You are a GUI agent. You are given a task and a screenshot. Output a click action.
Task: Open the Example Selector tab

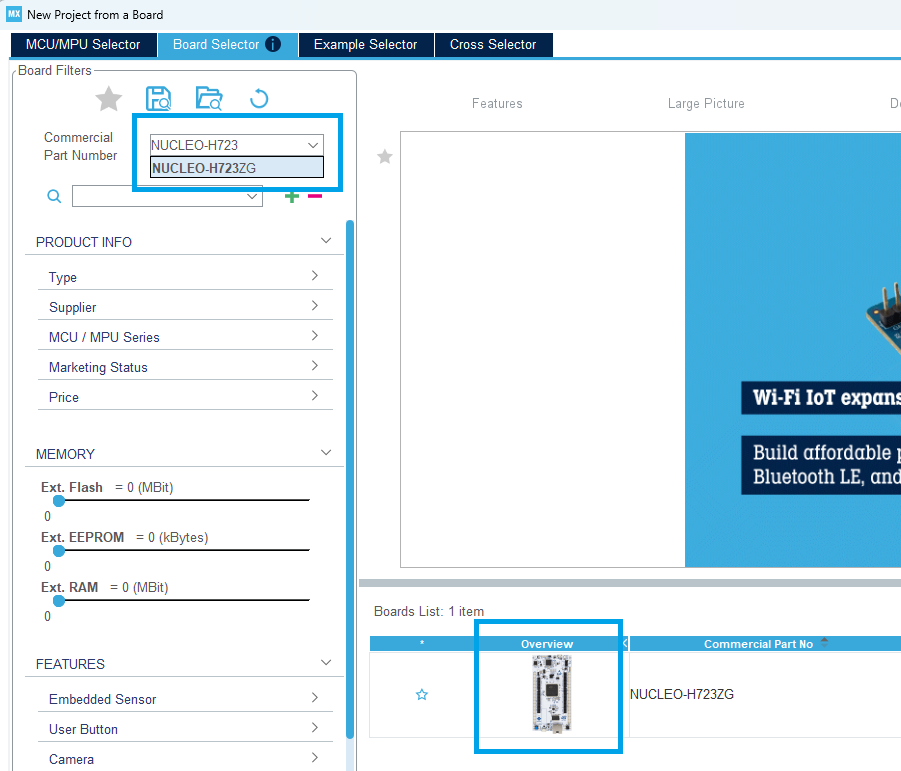pos(366,45)
